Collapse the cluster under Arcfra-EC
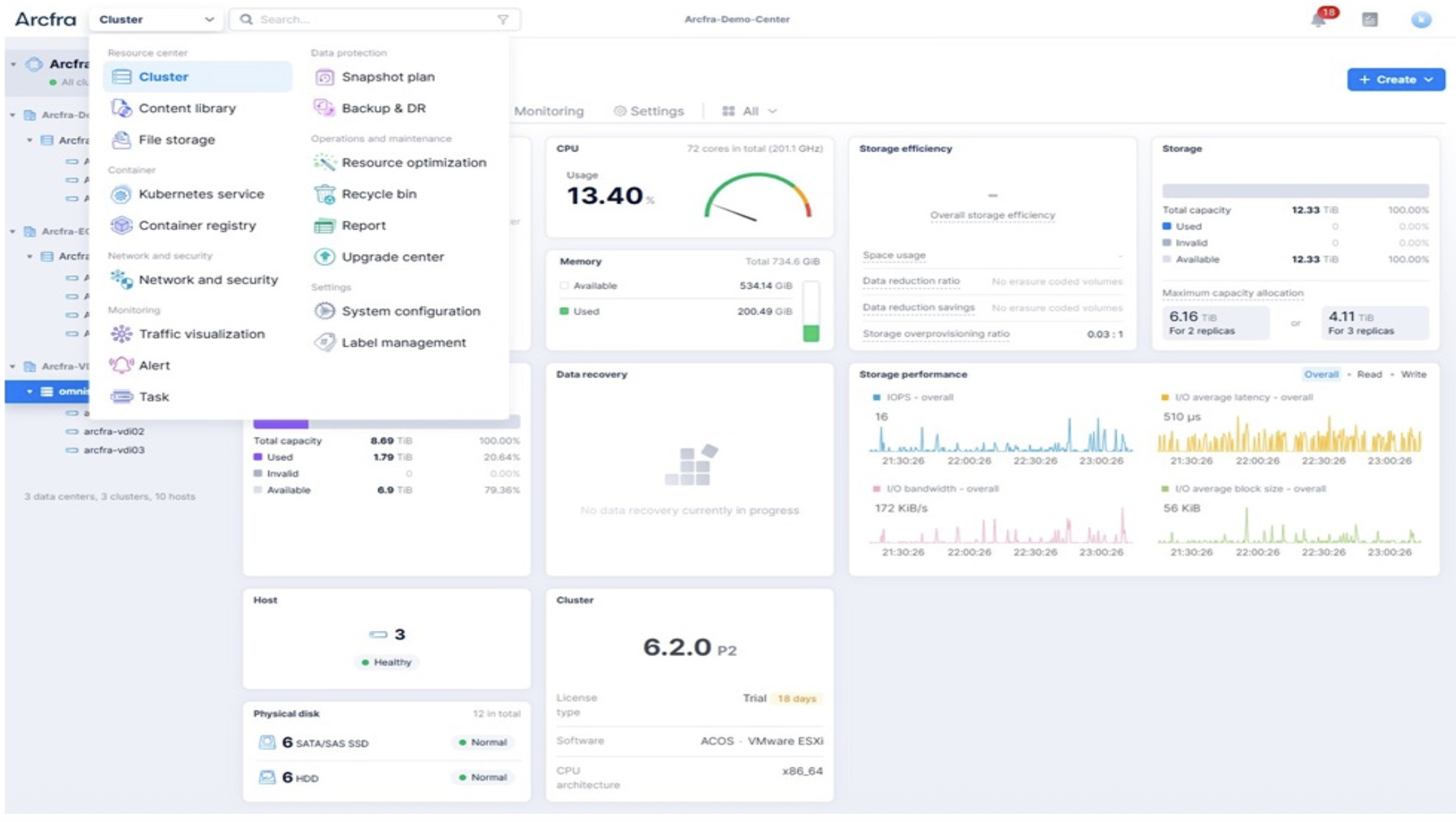Viewport: 1456px width, 822px height. pyautogui.click(x=29, y=257)
